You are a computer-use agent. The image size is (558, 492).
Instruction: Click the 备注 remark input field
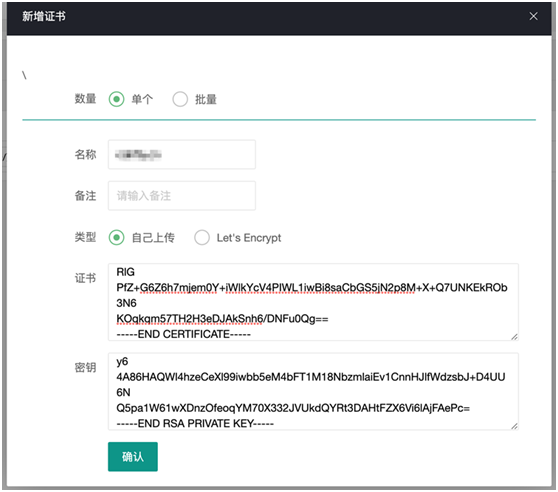click(x=182, y=196)
